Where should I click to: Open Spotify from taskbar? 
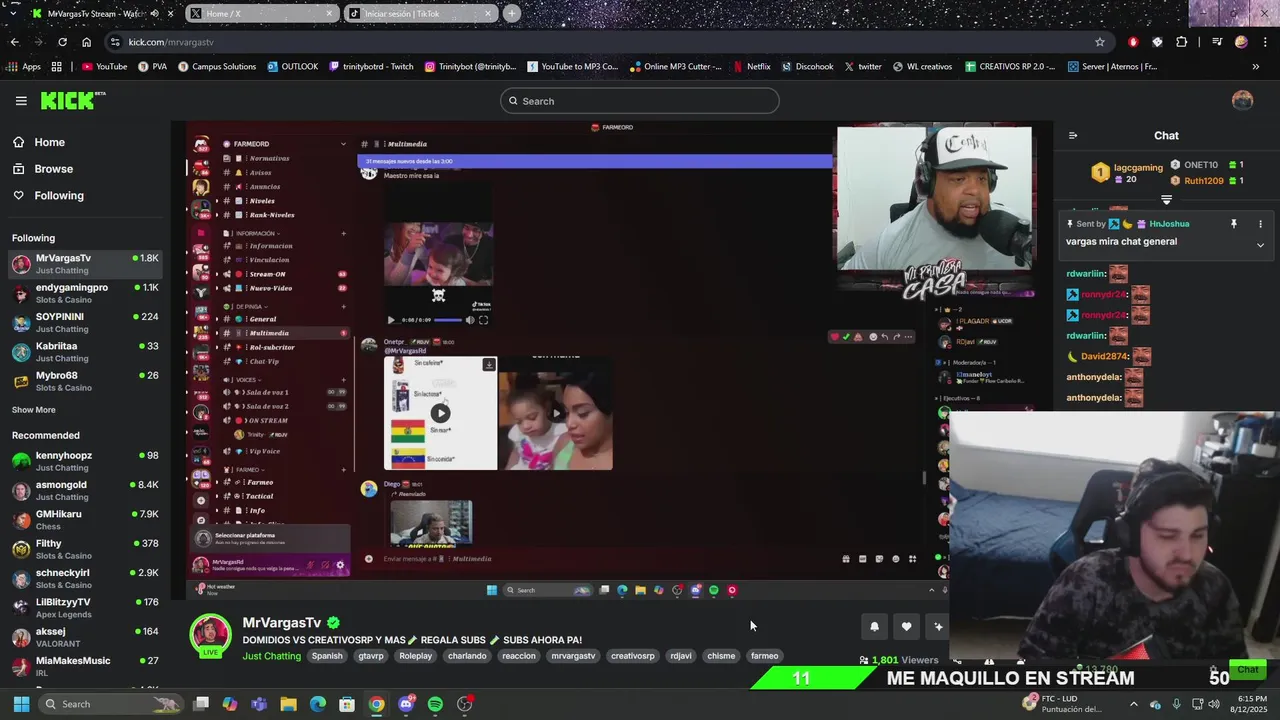click(435, 704)
